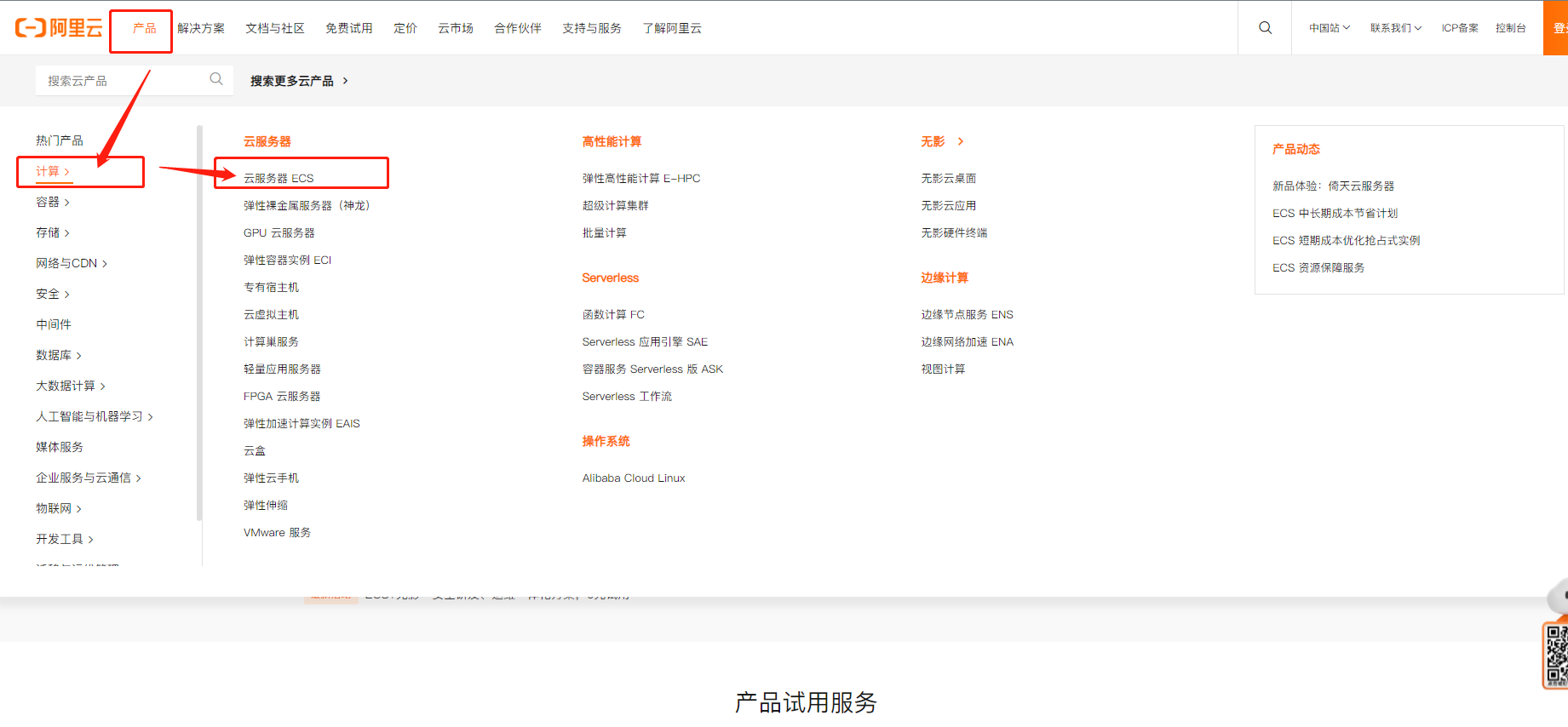1568x727 pixels.
Task: Open the 了解阿里云 menu item
Action: [x=672, y=28]
